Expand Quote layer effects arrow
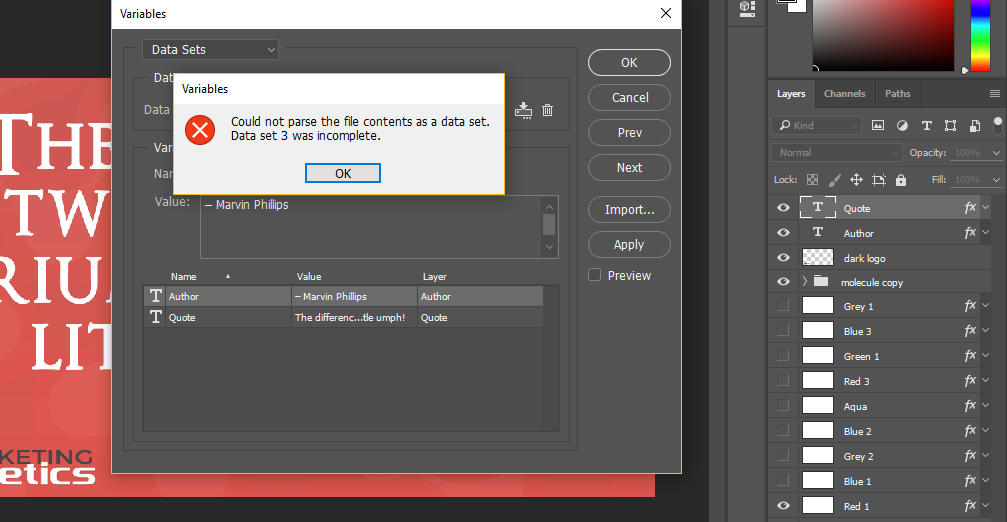 pos(986,207)
